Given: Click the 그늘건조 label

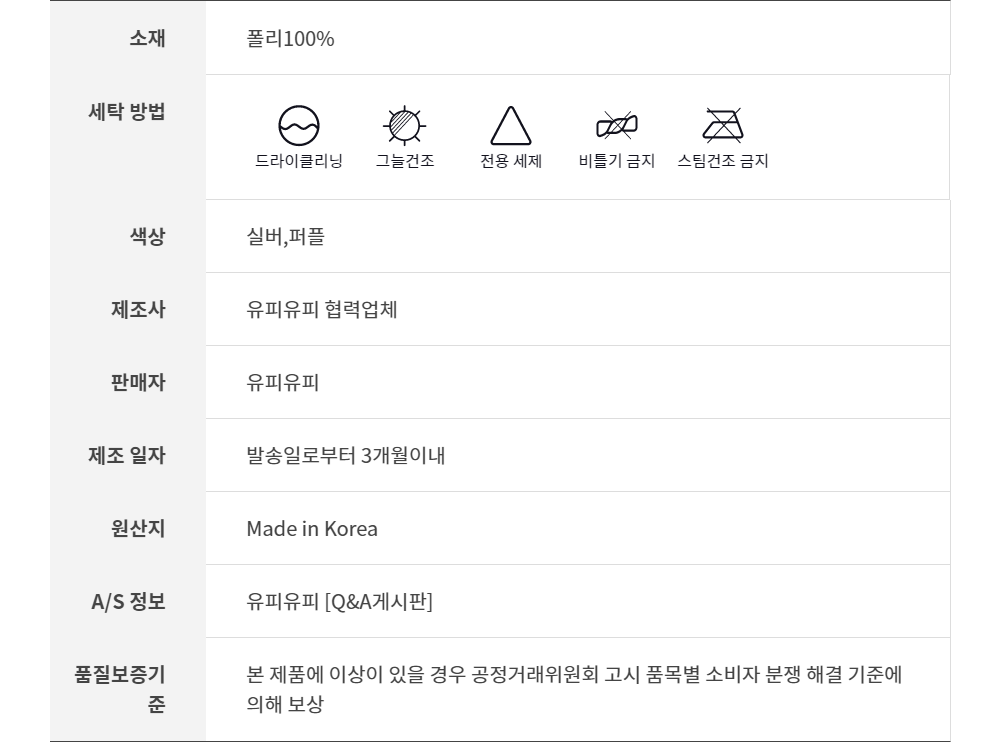Looking at the screenshot, I should 405,161.
